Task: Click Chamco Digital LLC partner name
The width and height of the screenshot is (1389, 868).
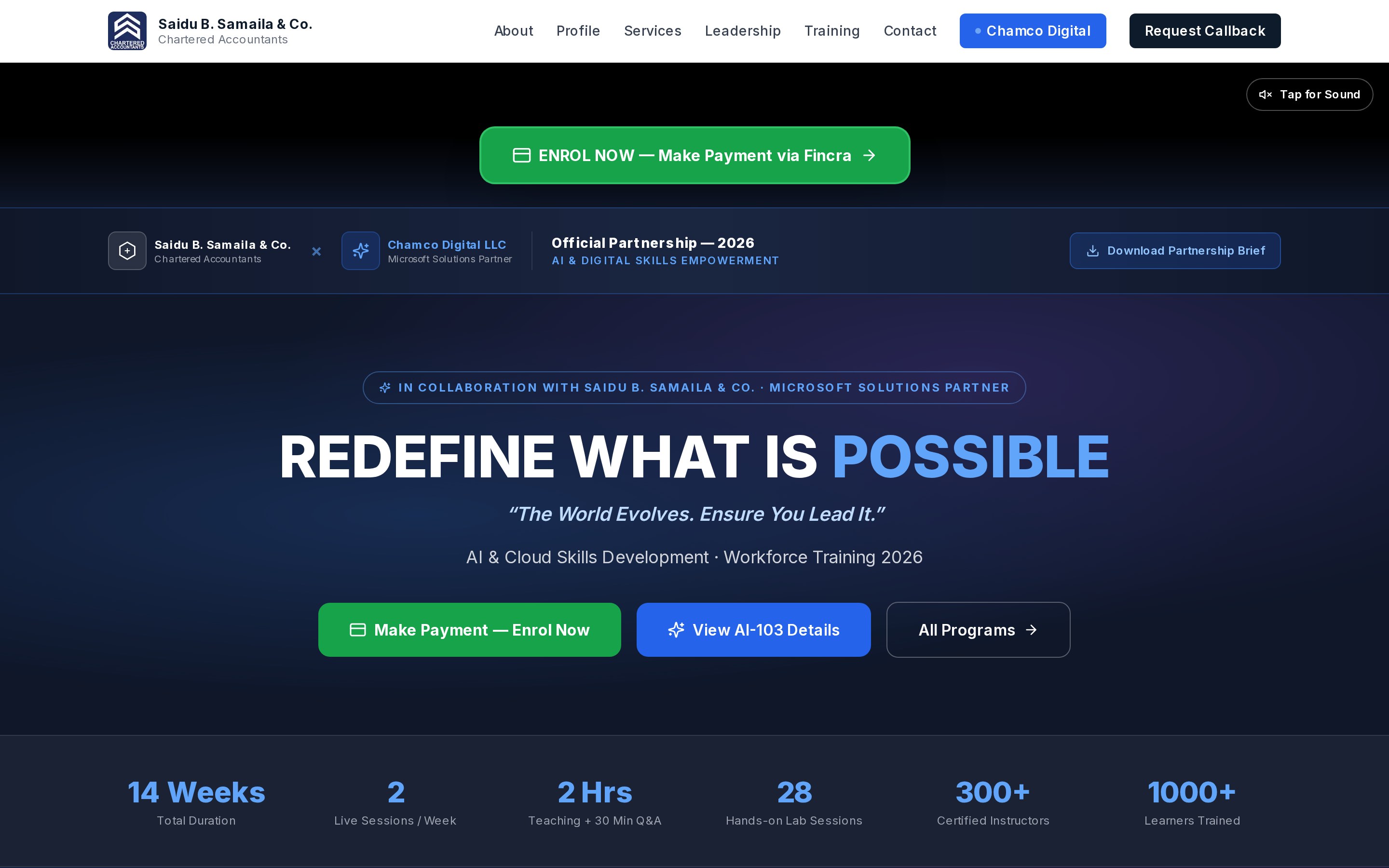Action: [447, 244]
